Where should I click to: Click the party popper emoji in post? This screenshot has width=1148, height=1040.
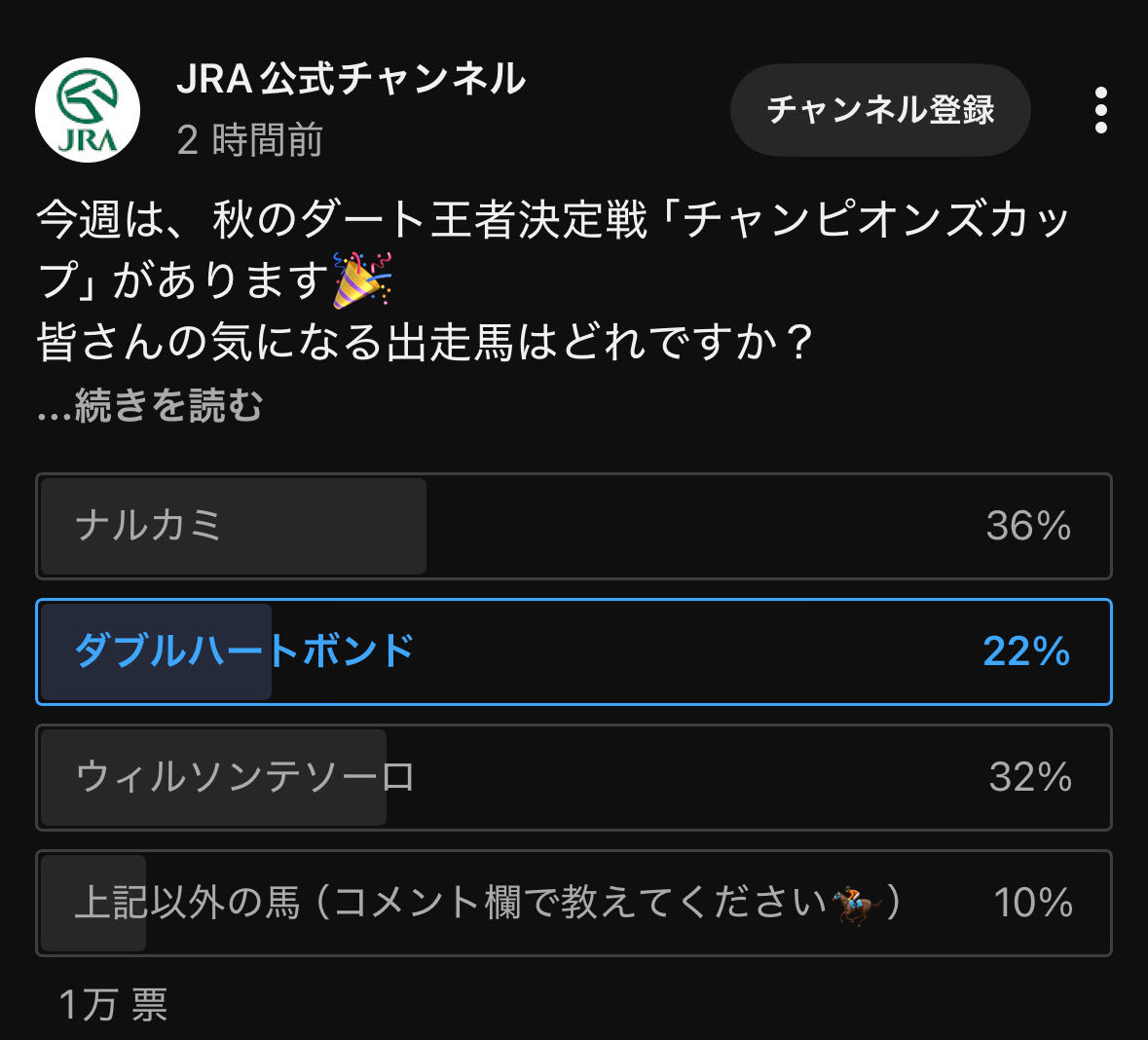(x=361, y=280)
